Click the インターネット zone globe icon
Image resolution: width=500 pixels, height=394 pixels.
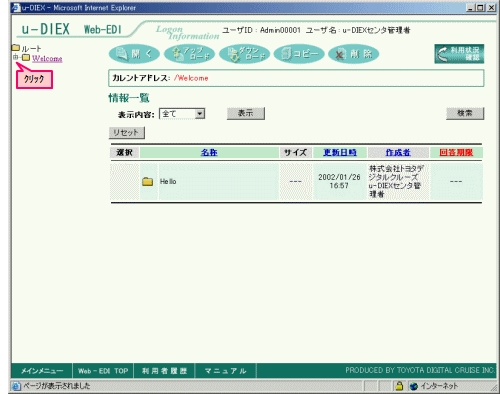pos(414,386)
